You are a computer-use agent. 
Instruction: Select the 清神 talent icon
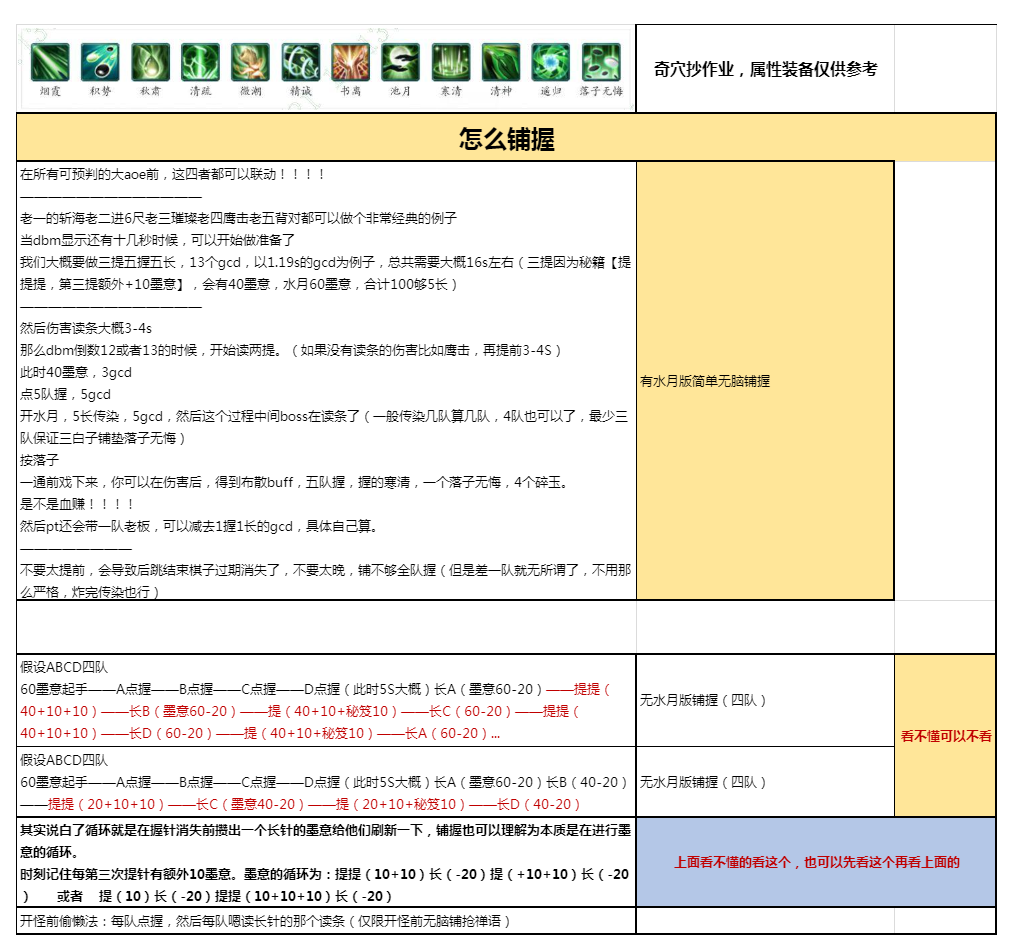click(x=500, y=62)
